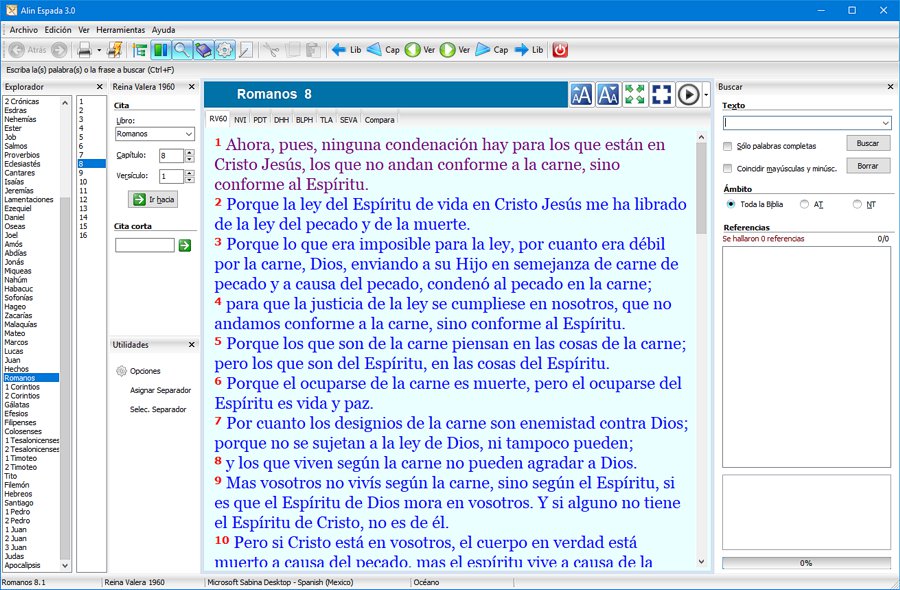Go to previous chapter with left Cap arrow
This screenshot has height=590, width=900.
(383, 50)
